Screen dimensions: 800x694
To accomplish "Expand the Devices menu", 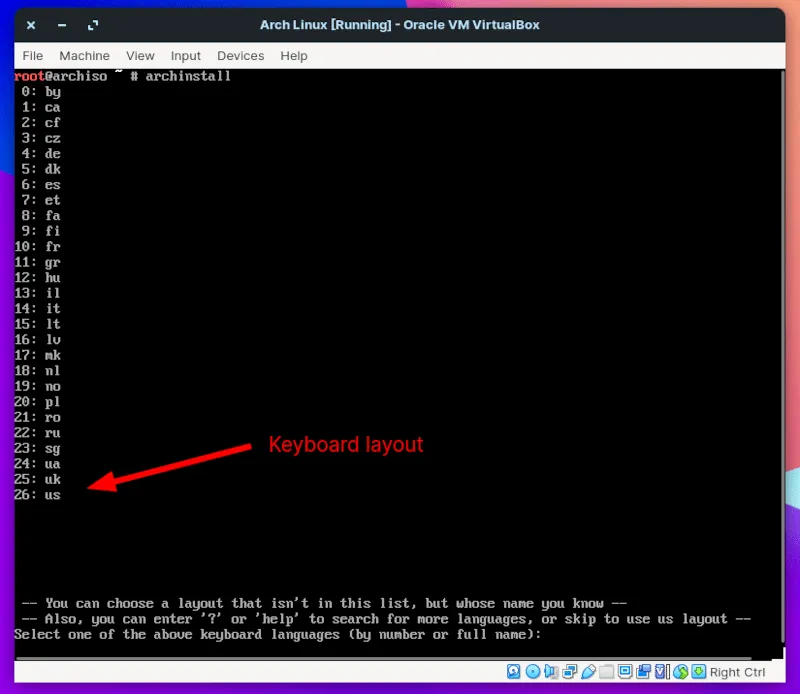I will pos(240,56).
